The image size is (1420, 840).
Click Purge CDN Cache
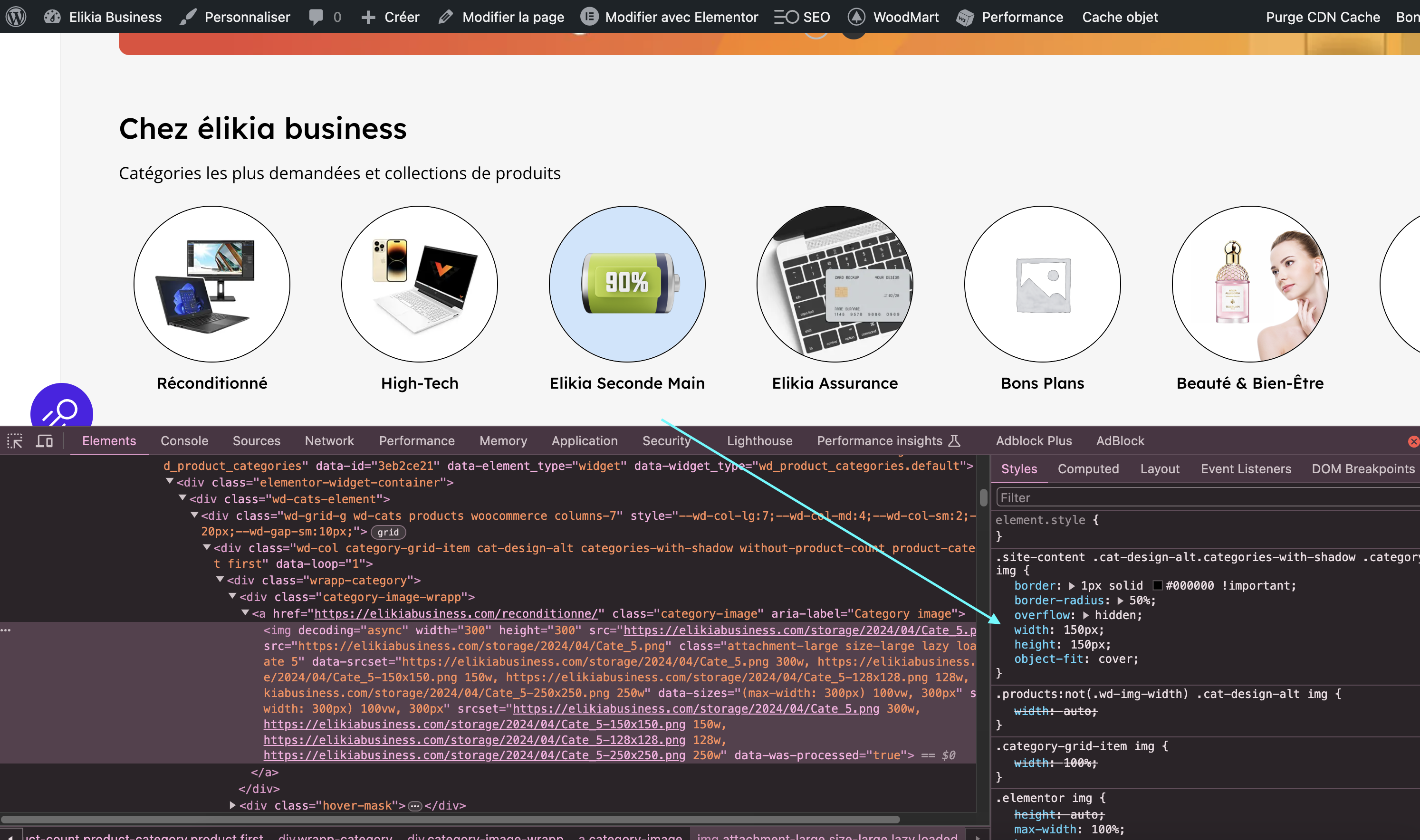(x=1323, y=17)
